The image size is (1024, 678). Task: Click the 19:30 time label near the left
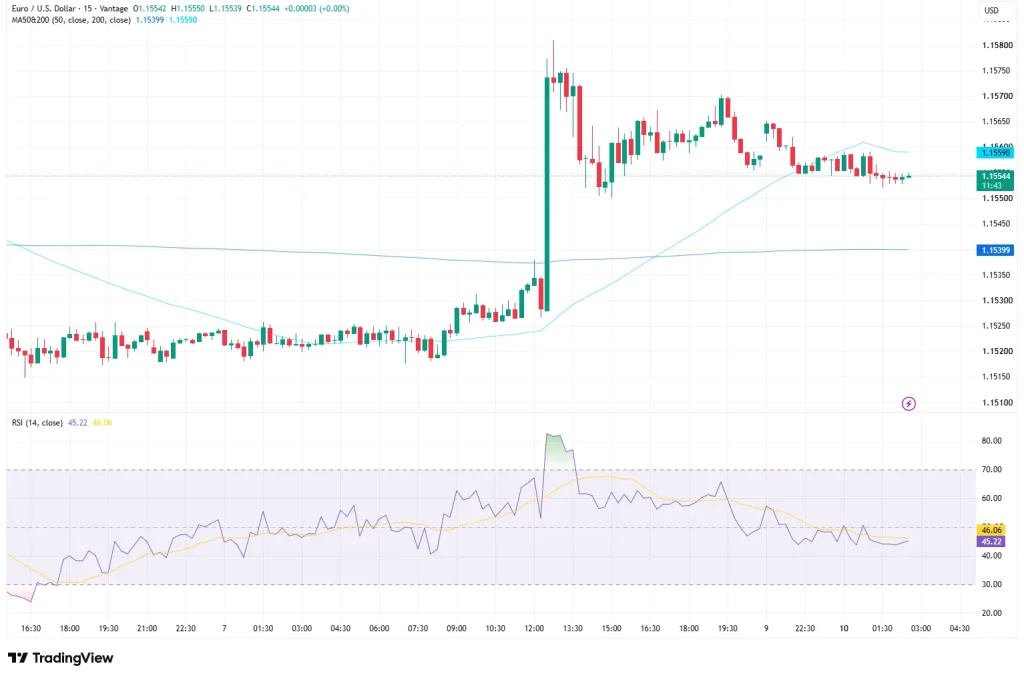pyautogui.click(x=108, y=628)
